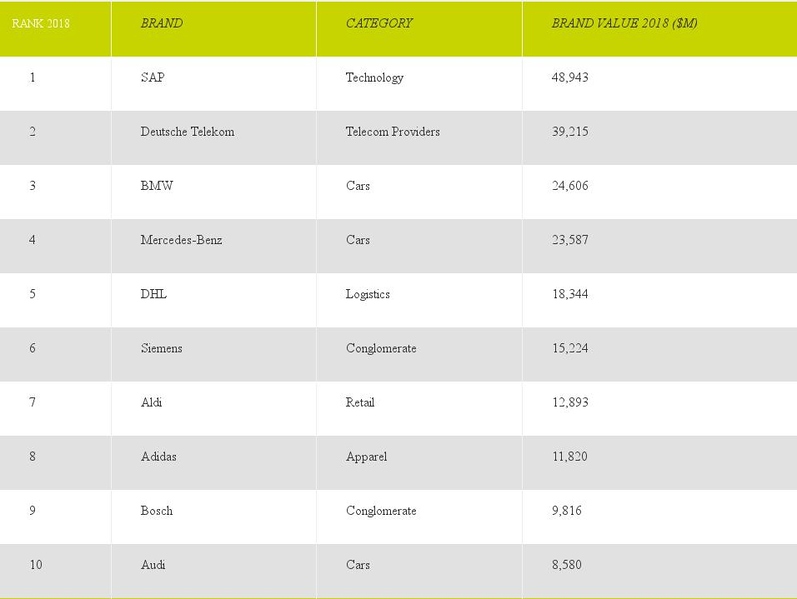Click the CATEGORY column header
797x599 pixels.
click(x=379, y=23)
